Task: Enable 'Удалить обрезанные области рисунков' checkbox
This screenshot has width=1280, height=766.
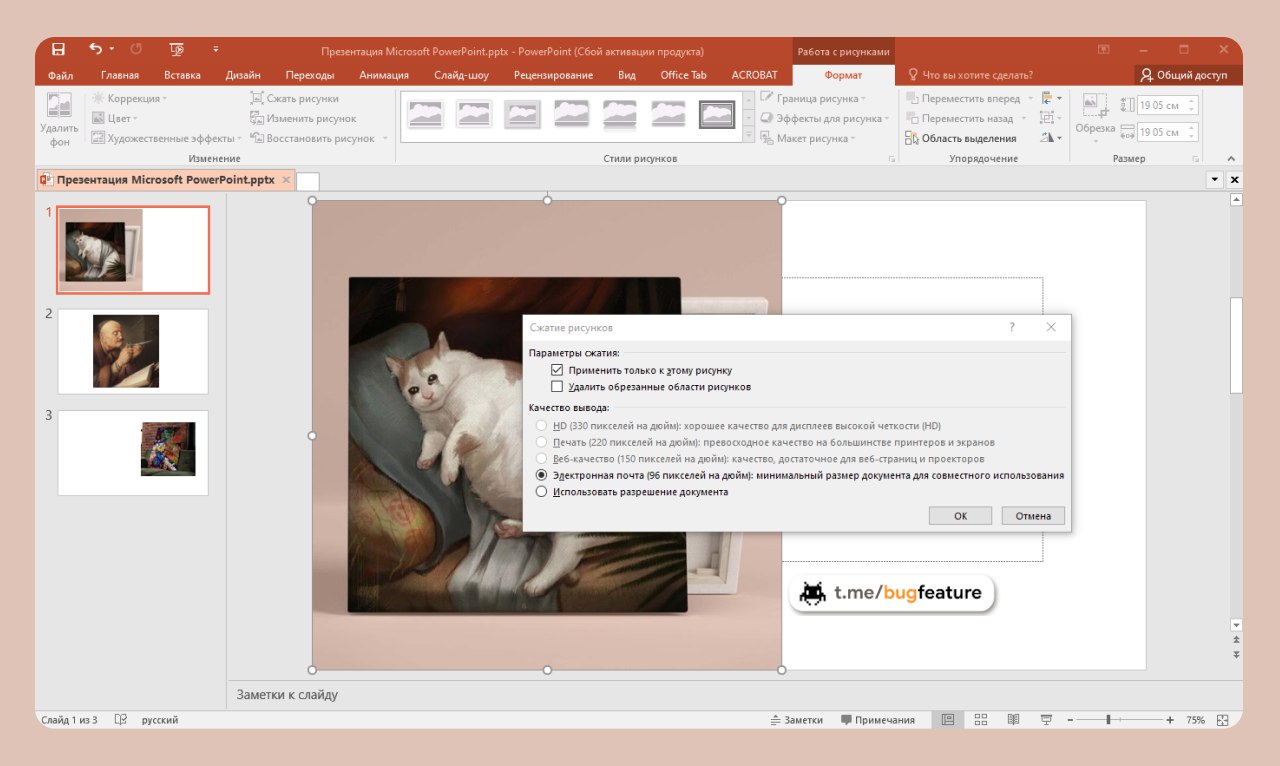Action: [x=557, y=387]
